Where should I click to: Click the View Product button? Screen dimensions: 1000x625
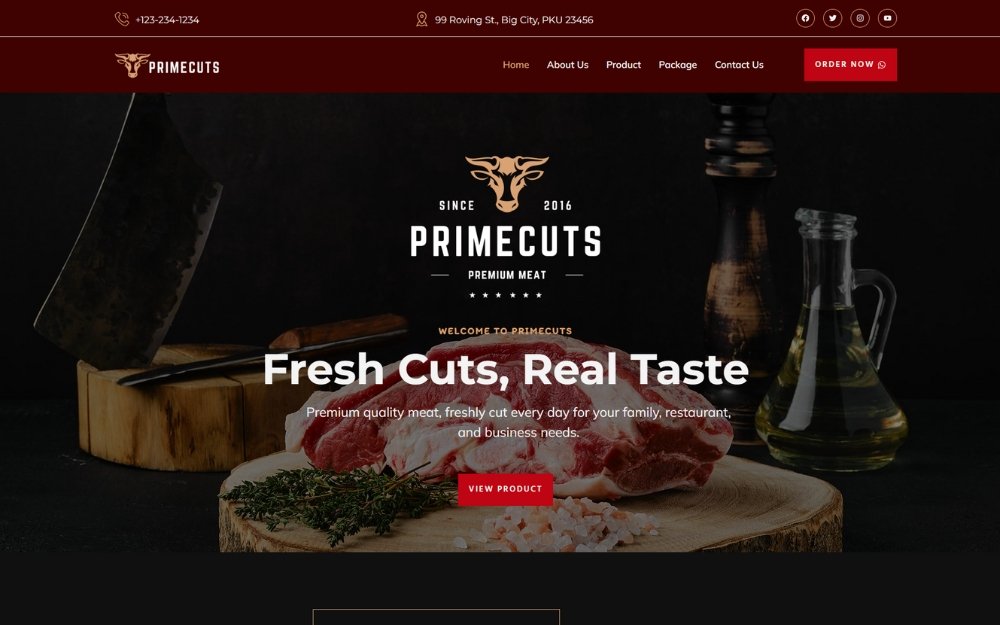505,489
